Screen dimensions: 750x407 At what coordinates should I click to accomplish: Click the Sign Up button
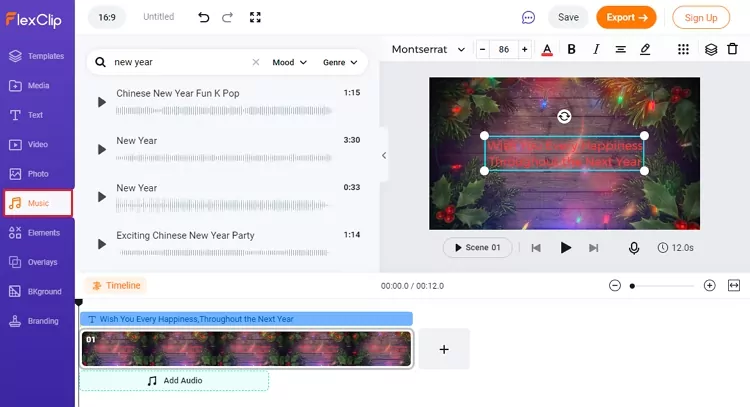click(701, 18)
